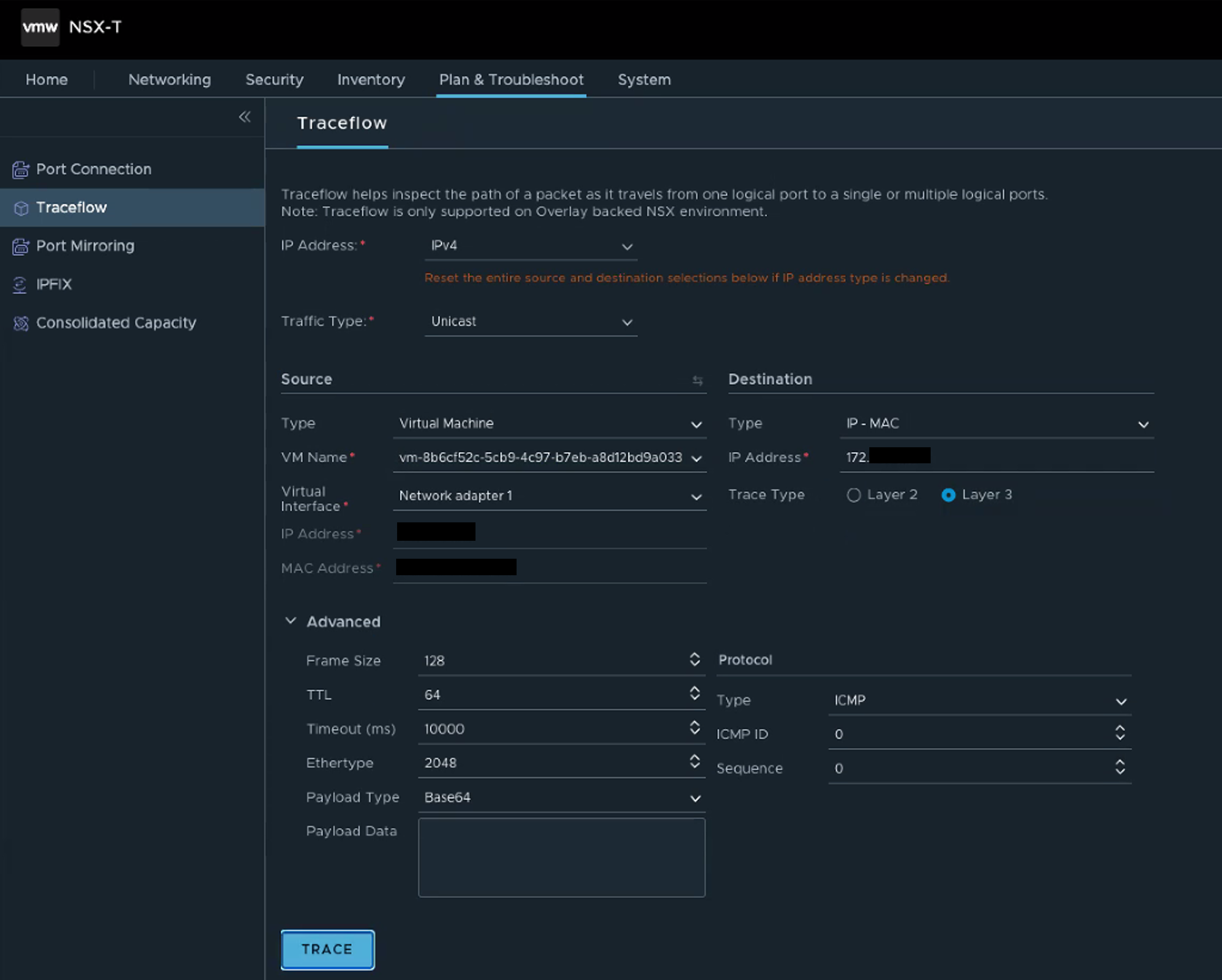1222x980 pixels.
Task: Open the Virtual Interface Network adapter 1 dropdown
Action: point(550,496)
